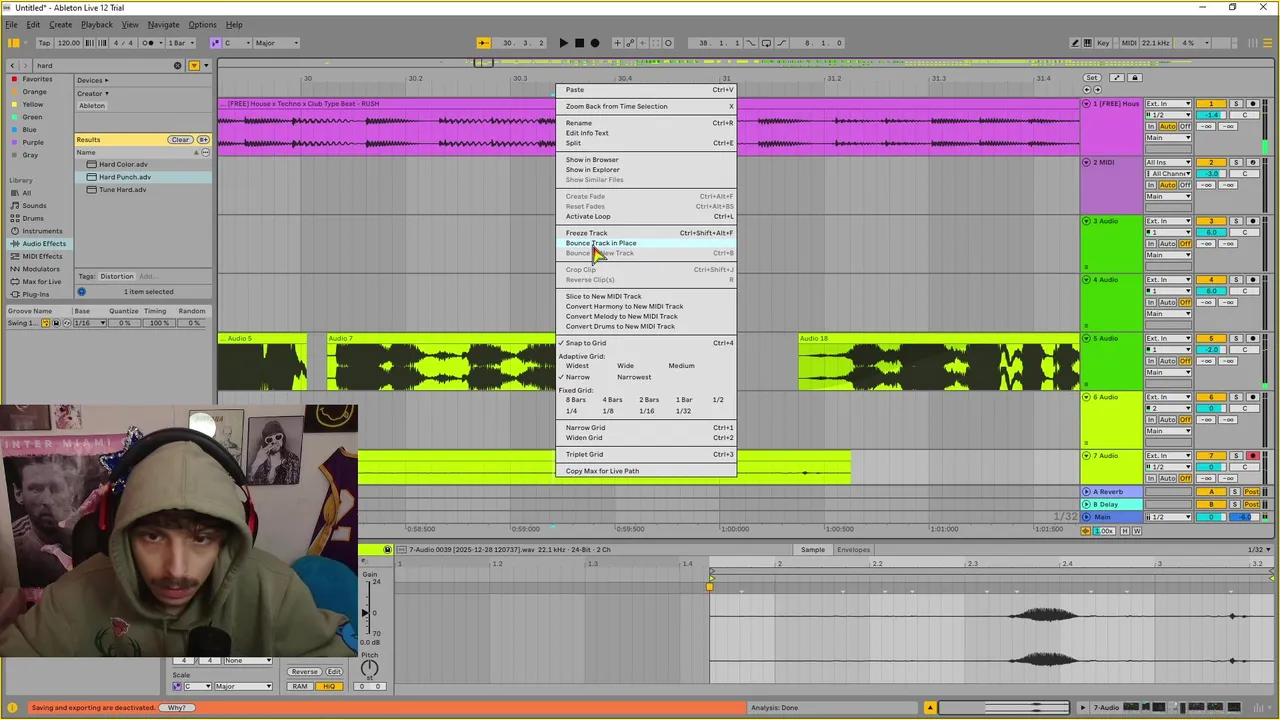This screenshot has height=720, width=1280.
Task: Set track 1 monitor to In
Action: click(1151, 127)
